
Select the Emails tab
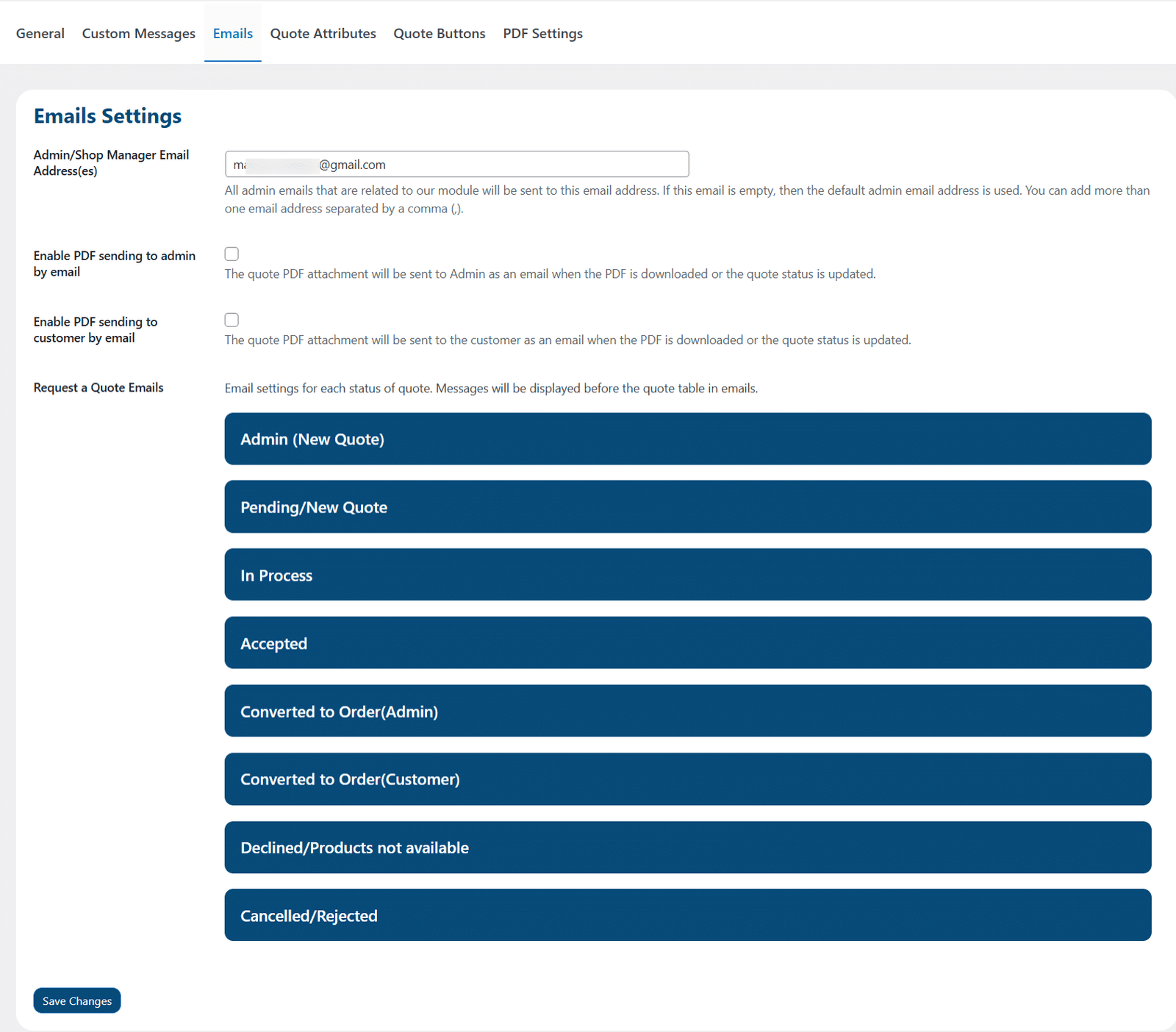click(x=232, y=33)
